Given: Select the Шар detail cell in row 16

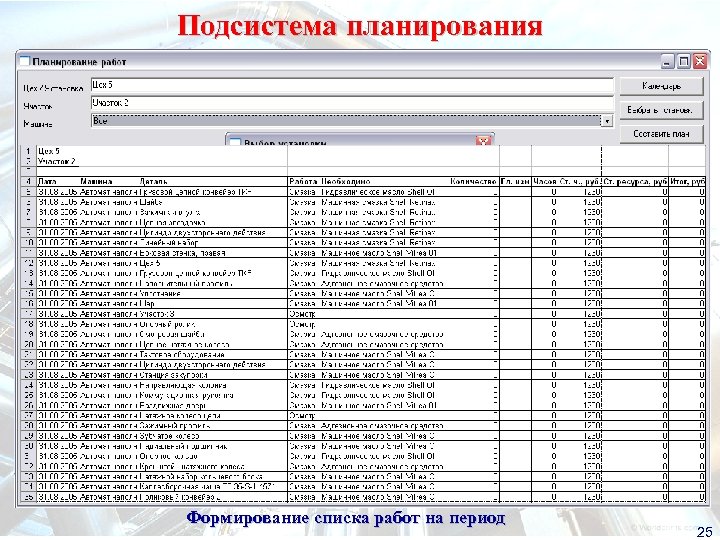Looking at the screenshot, I should (x=147, y=304).
